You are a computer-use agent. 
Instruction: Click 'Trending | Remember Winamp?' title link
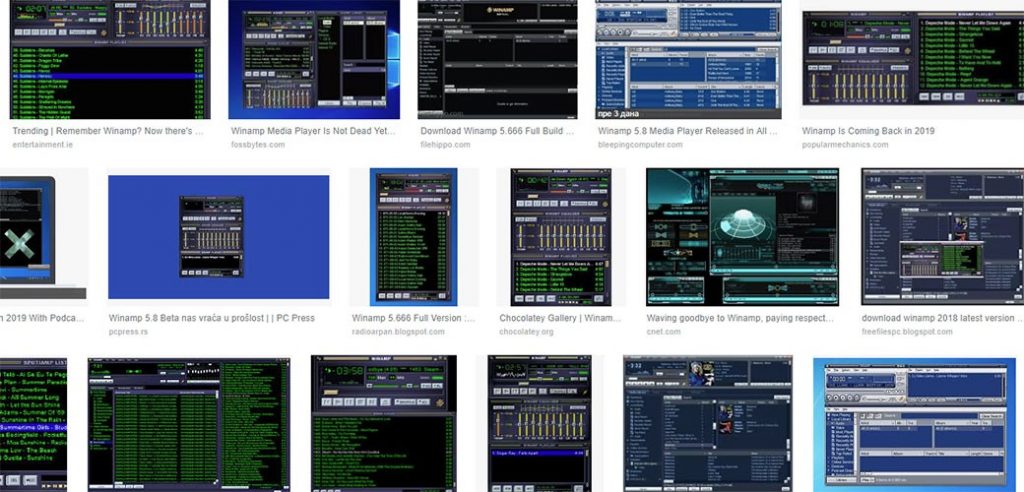tap(108, 131)
